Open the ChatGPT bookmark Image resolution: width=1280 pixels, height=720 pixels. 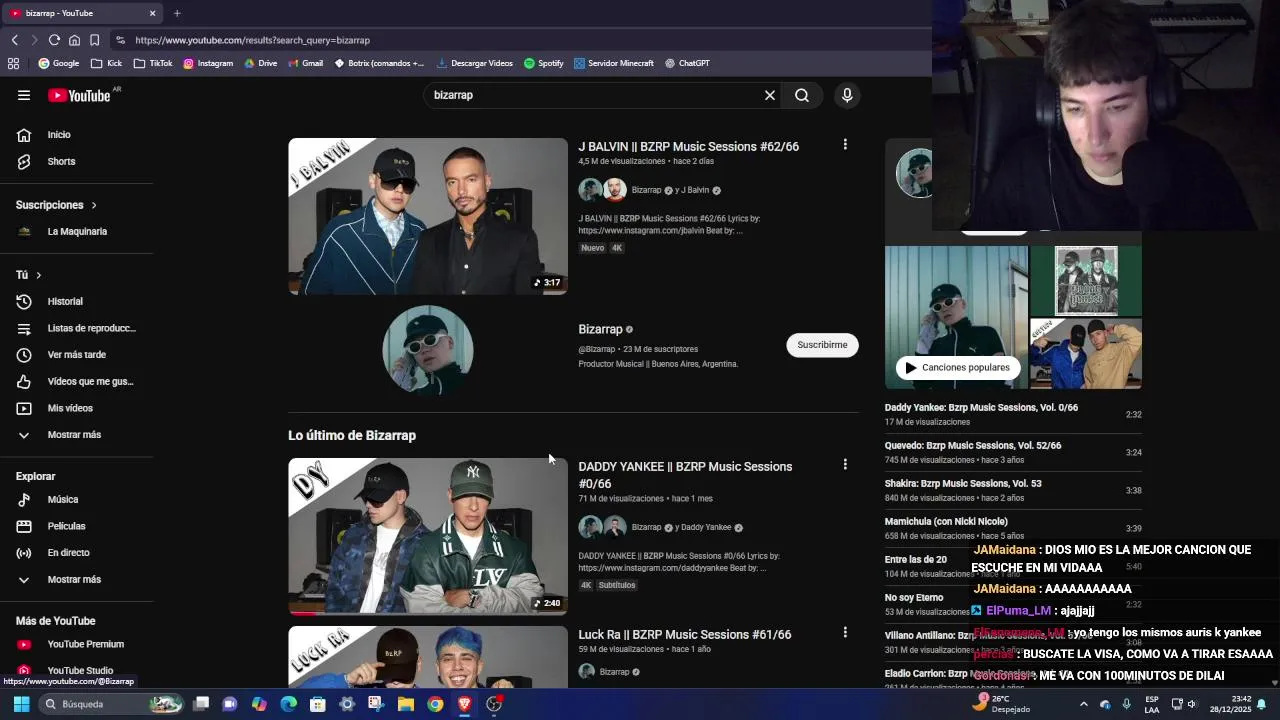(x=687, y=63)
